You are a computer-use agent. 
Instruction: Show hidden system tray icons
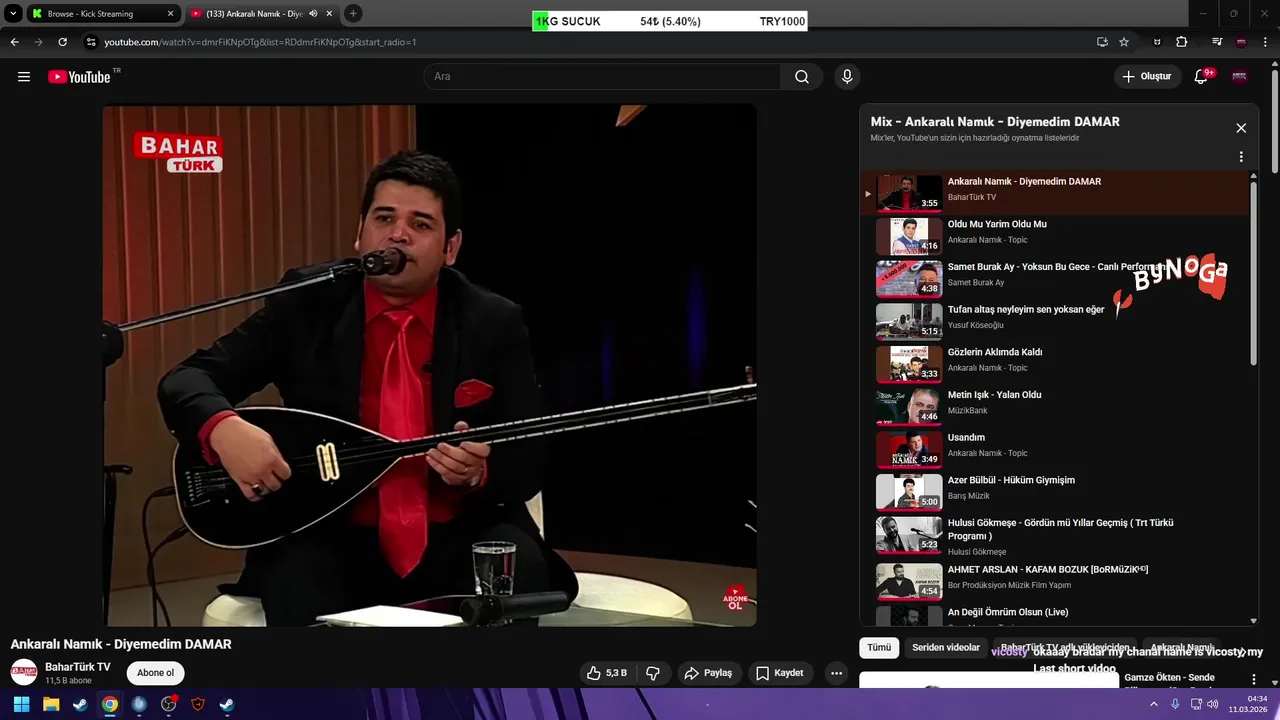tap(1154, 704)
